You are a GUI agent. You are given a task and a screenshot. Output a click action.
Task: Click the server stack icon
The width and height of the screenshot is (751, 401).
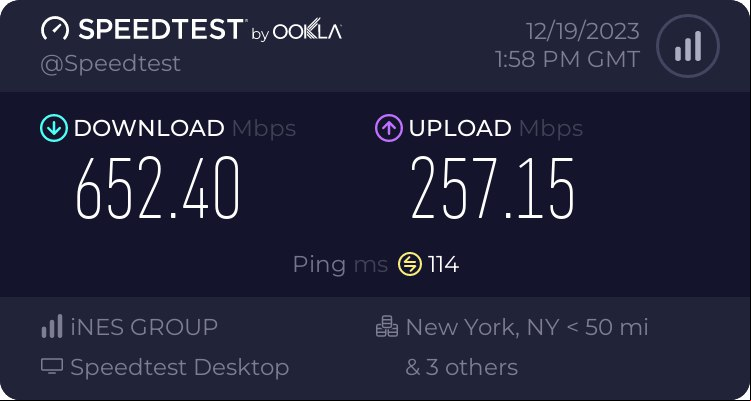[x=387, y=327]
